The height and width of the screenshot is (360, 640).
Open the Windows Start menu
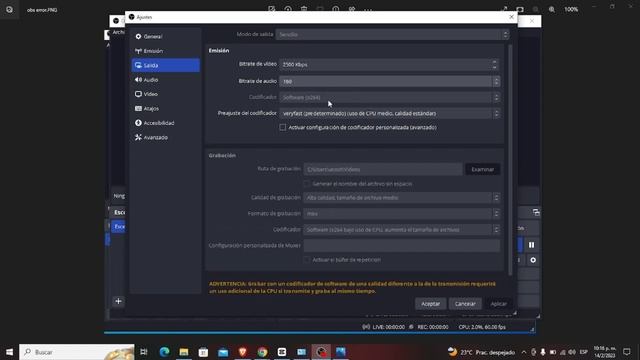[x=9, y=352]
